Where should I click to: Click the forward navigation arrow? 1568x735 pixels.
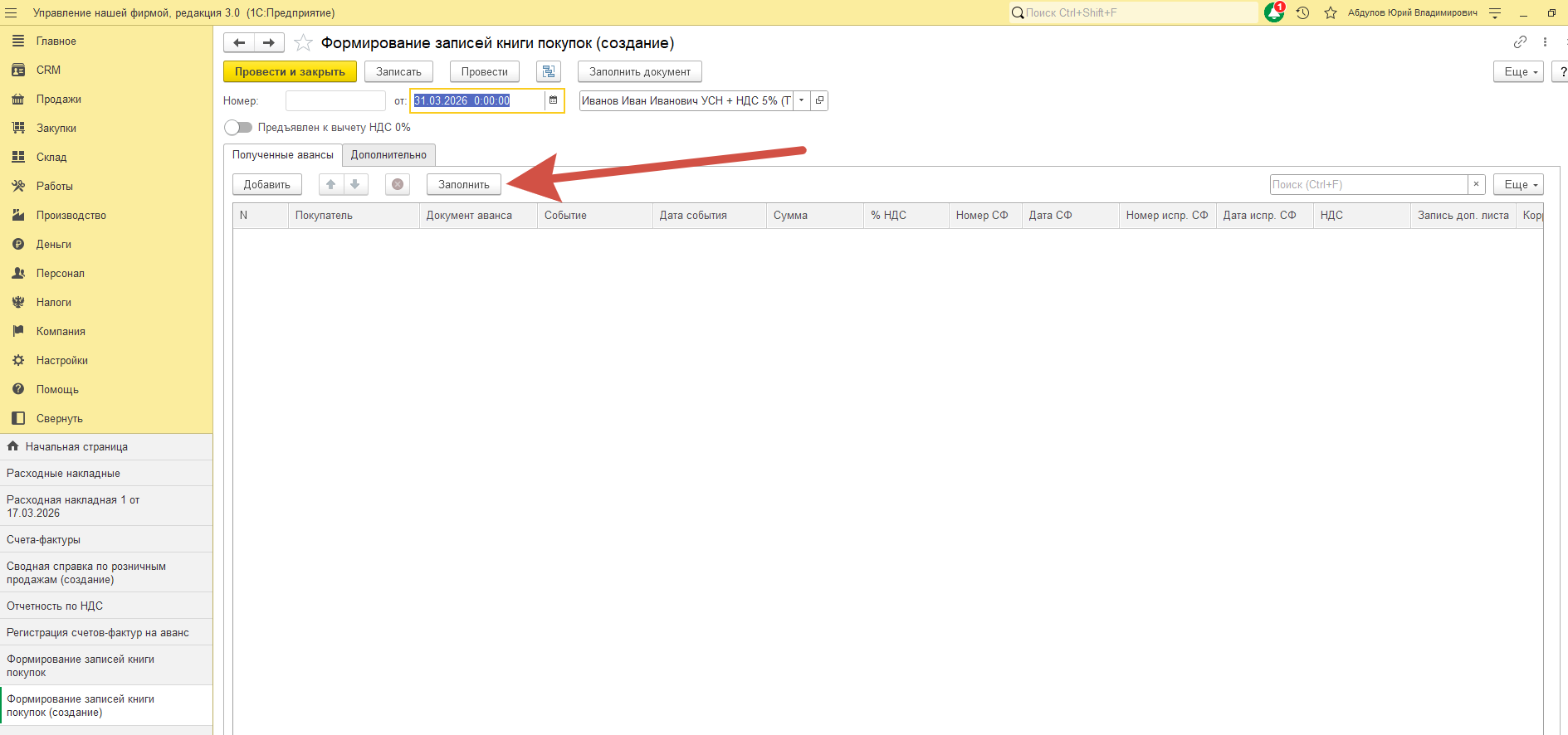pos(269,43)
